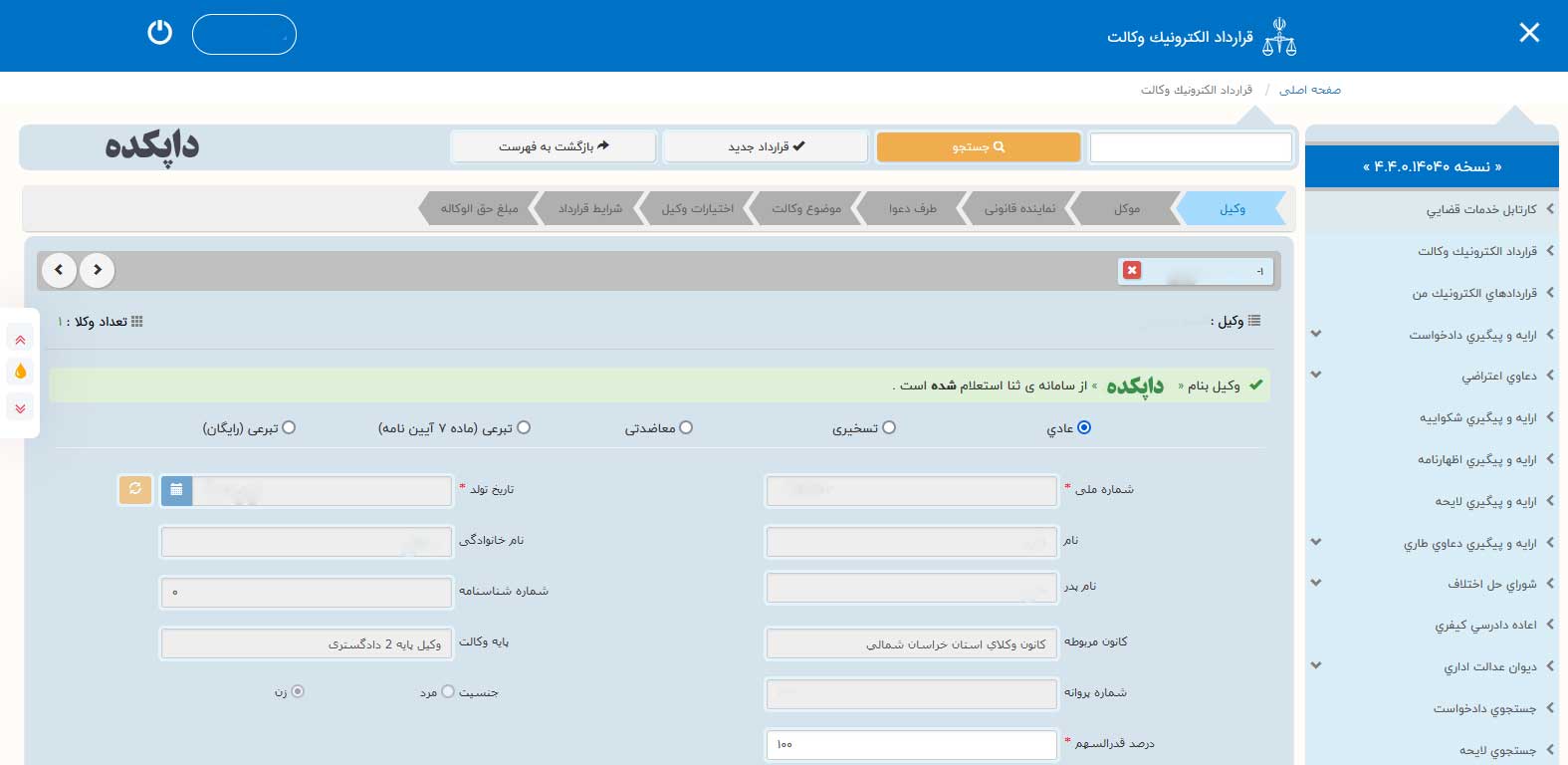Screen dimensions: 1568x765
Task: Switch to the نماینده قانونی step tab
Action: coord(1019,208)
